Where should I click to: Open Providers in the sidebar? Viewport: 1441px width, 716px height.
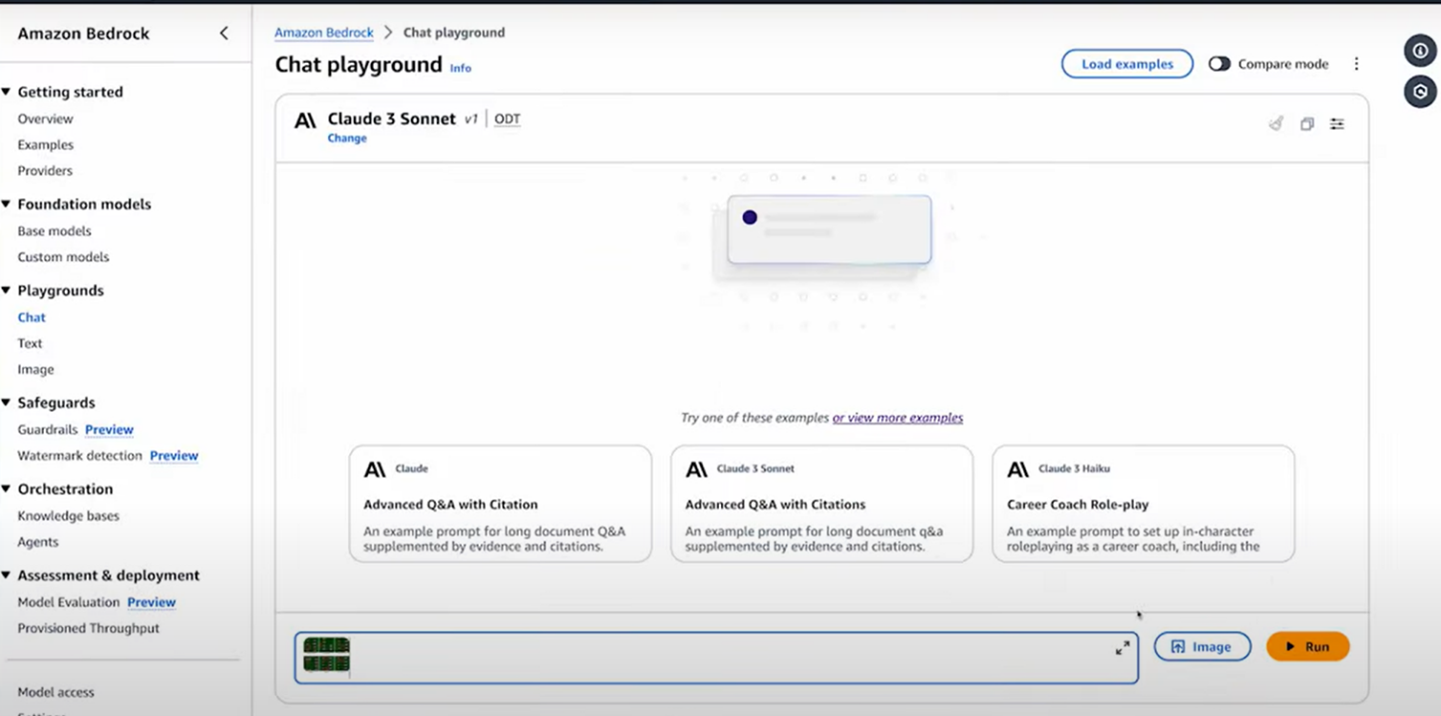click(x=45, y=171)
